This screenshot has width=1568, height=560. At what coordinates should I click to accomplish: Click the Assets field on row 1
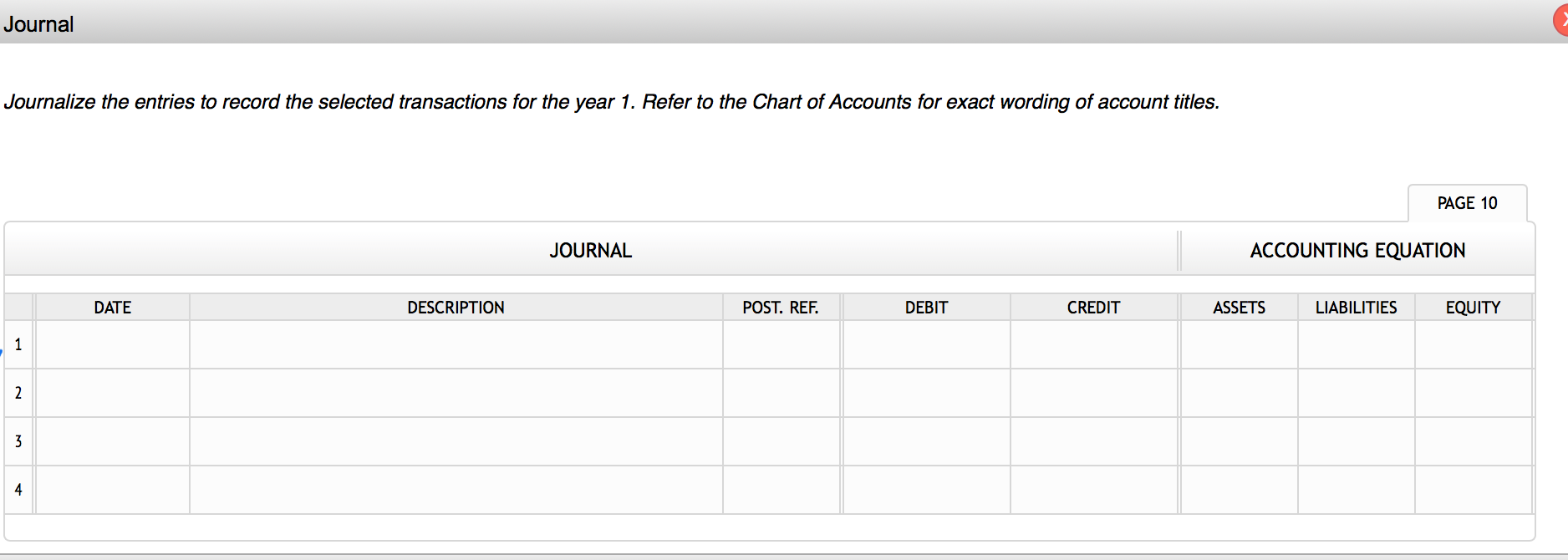[x=1239, y=344]
